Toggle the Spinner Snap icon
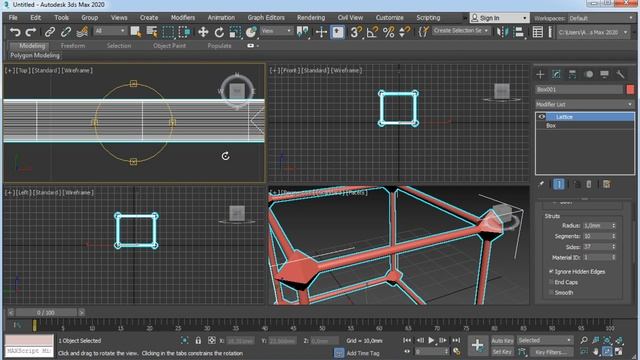 pos(404,32)
